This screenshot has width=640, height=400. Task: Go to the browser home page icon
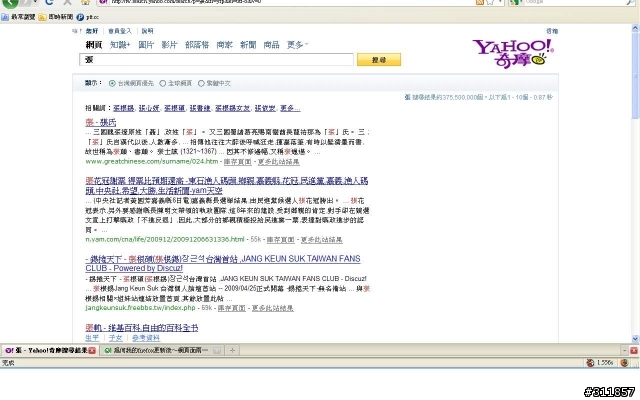click(85, 2)
